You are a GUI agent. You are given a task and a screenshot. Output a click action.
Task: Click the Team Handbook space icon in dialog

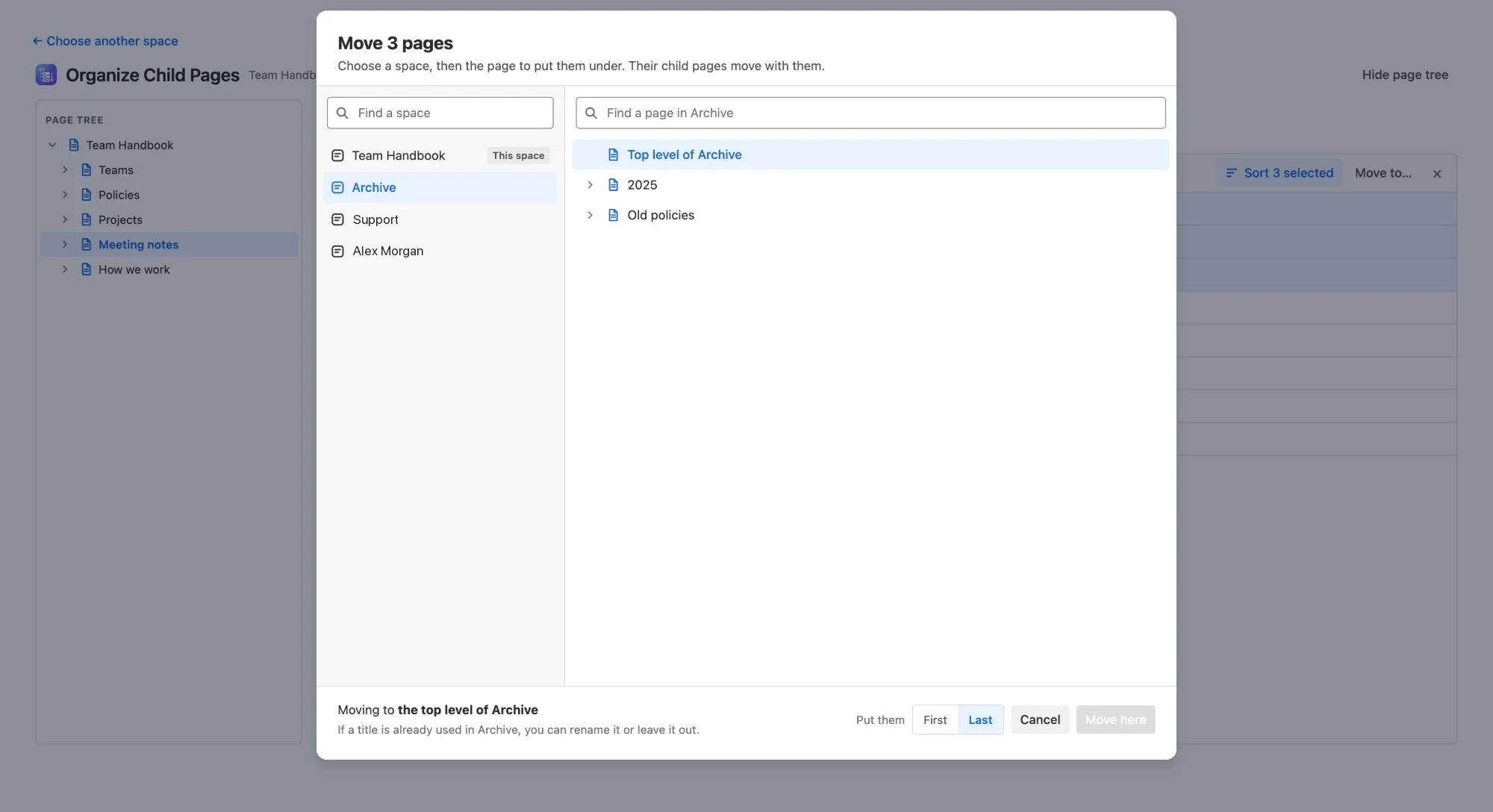pos(337,155)
